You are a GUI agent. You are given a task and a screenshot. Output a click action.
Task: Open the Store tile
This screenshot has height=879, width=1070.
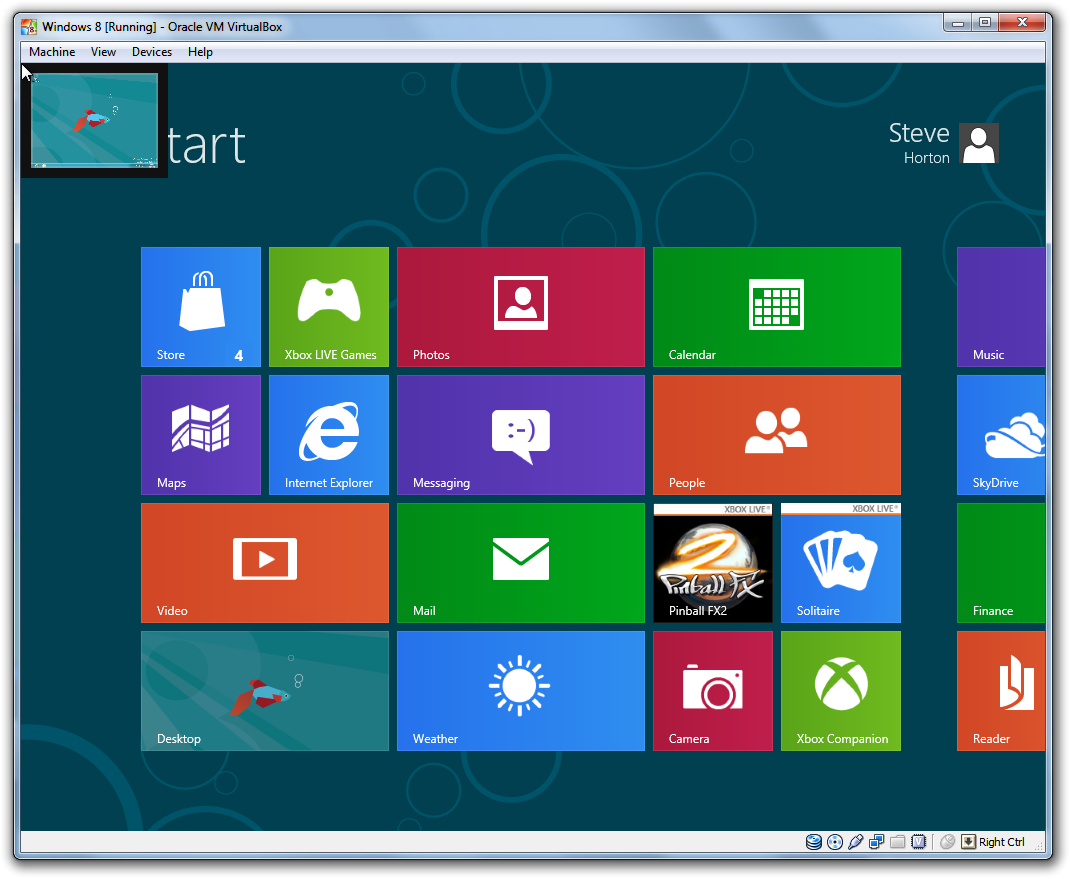tap(201, 307)
